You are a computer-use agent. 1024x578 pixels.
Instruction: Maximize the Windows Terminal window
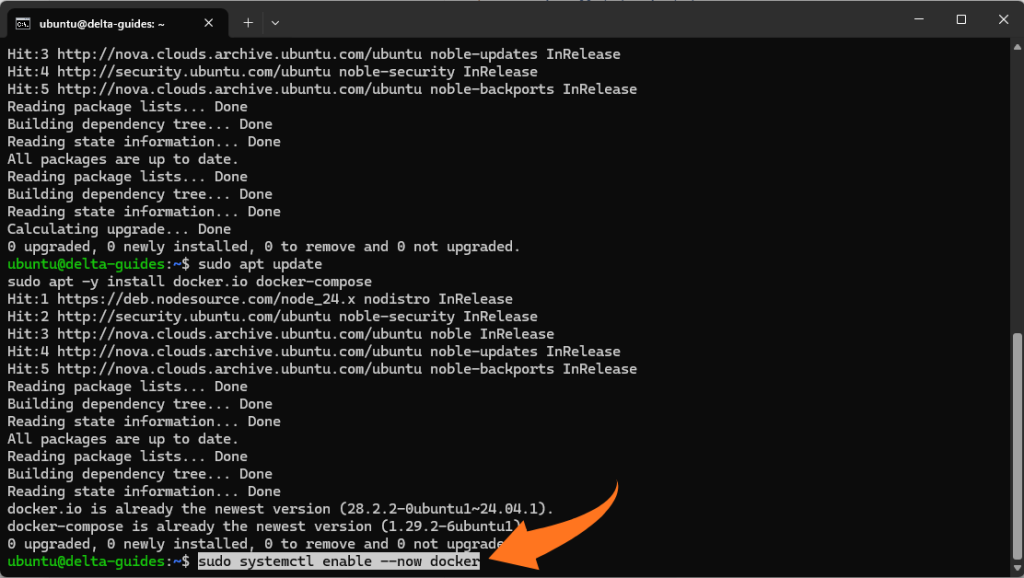961,19
